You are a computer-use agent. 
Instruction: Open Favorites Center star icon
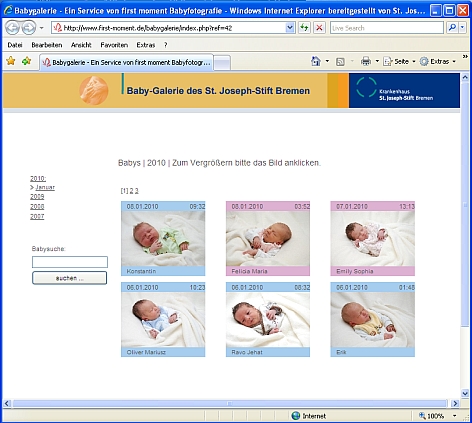point(11,61)
